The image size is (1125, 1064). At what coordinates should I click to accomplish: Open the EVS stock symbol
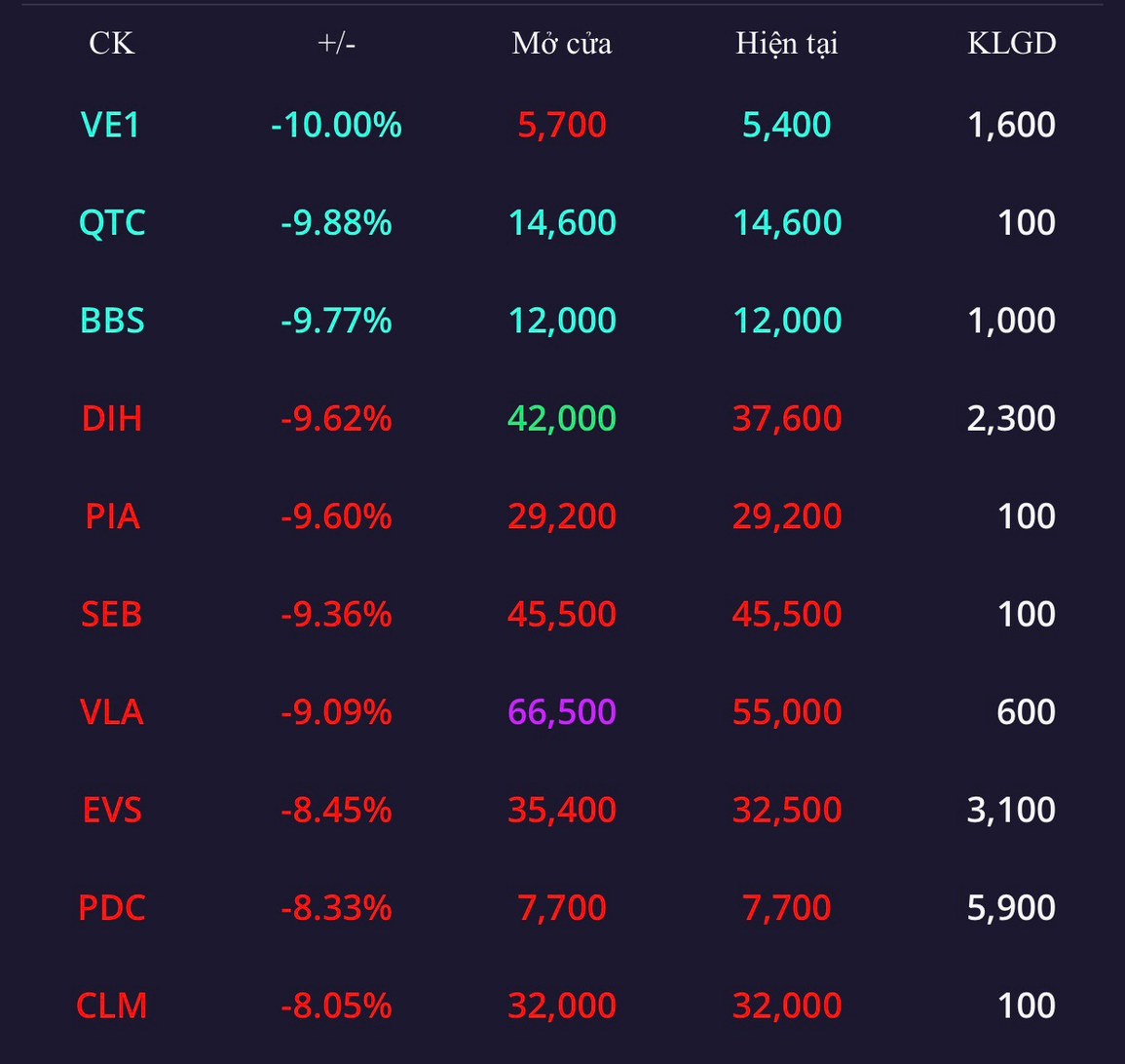click(x=112, y=810)
